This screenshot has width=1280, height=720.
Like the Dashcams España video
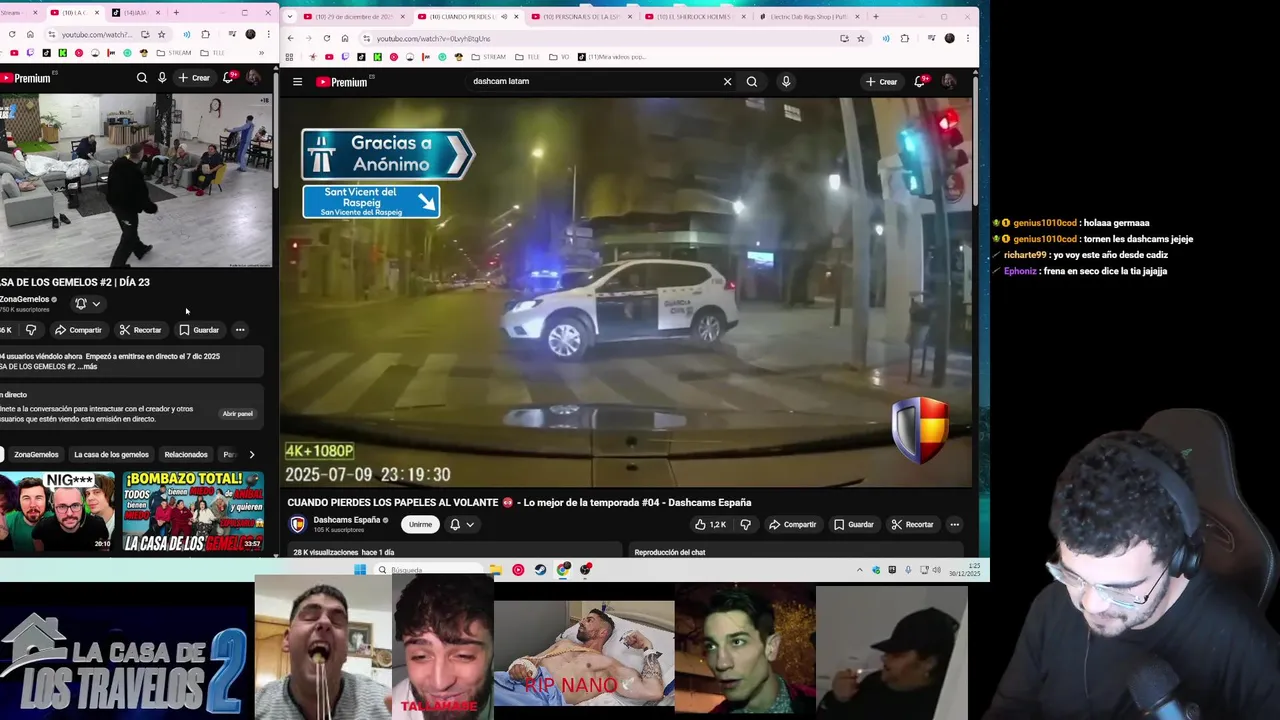coord(711,525)
